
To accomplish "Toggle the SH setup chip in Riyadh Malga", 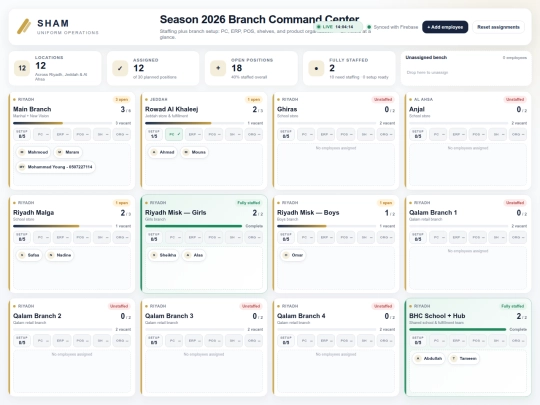I will [x=102, y=237].
